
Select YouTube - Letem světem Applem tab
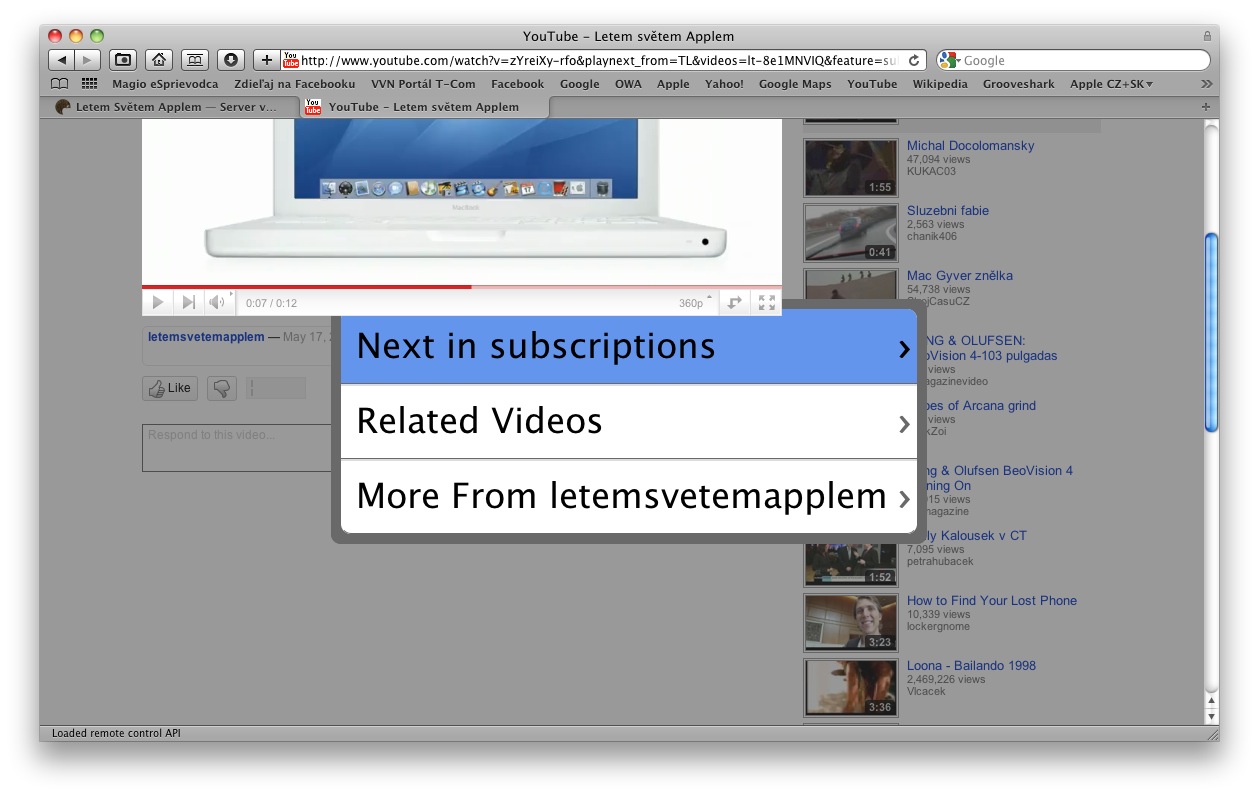[x=424, y=107]
